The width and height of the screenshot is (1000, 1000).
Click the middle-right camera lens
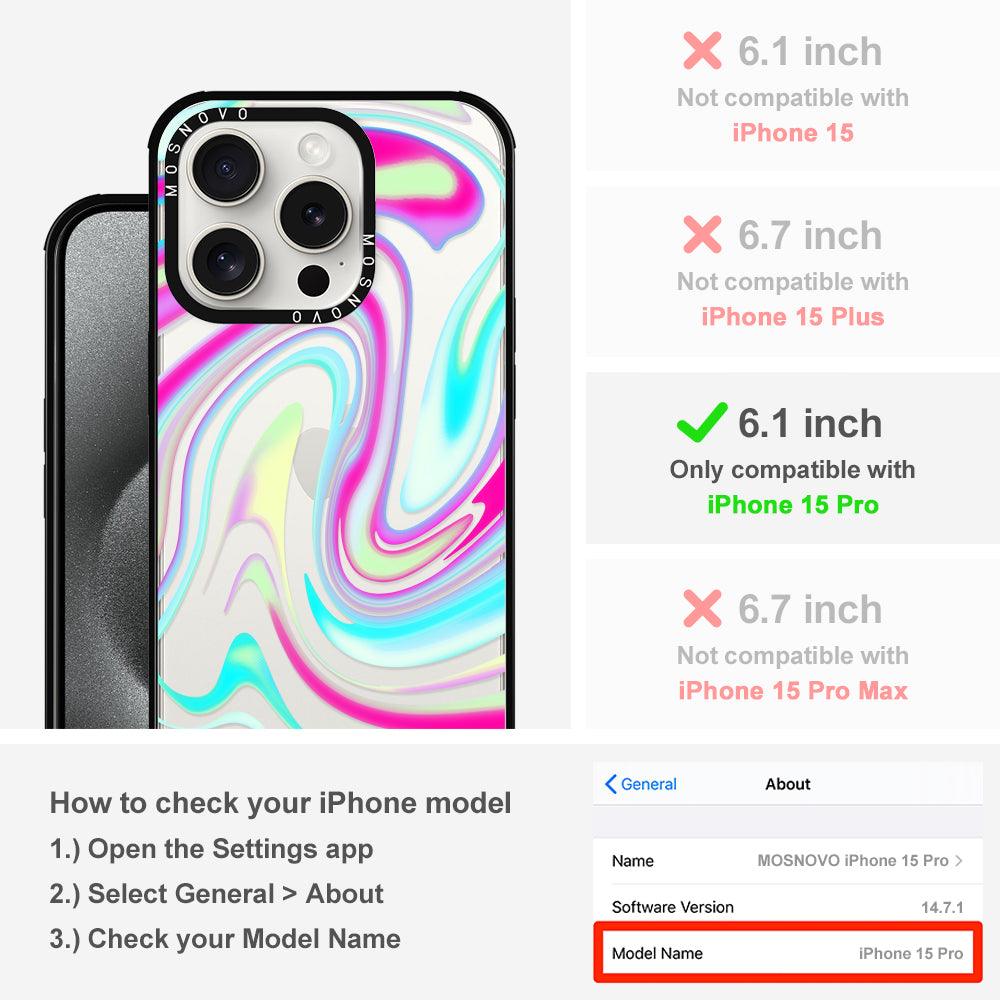click(x=313, y=214)
